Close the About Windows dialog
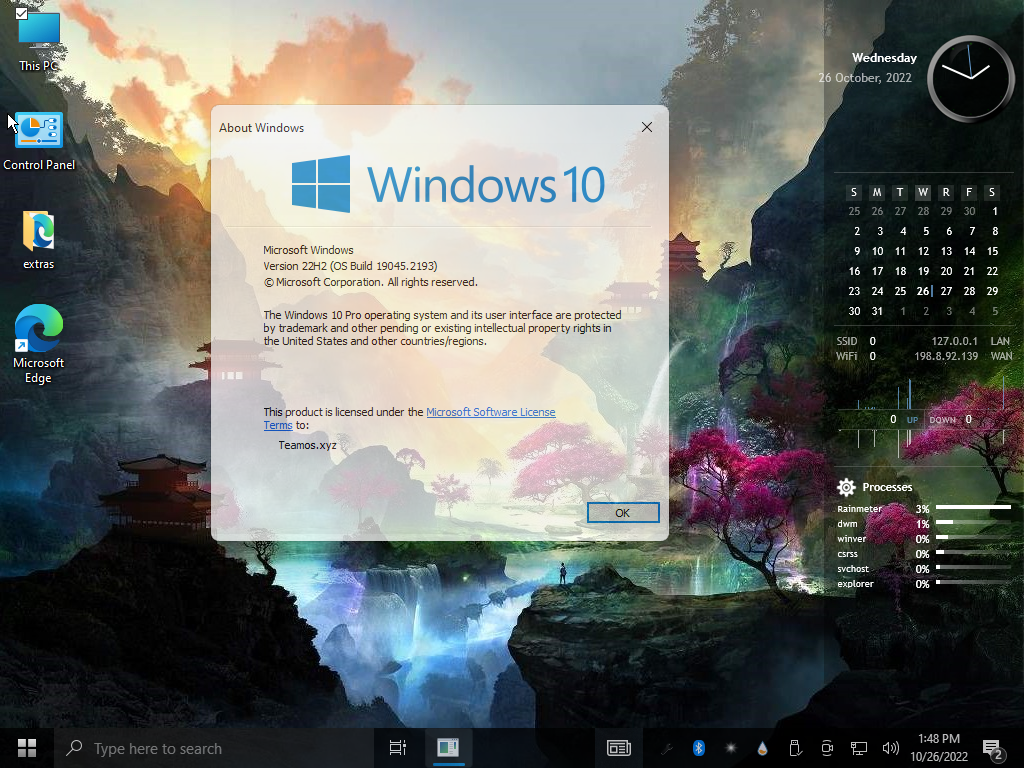Viewport: 1024px width, 768px height. coord(647,127)
